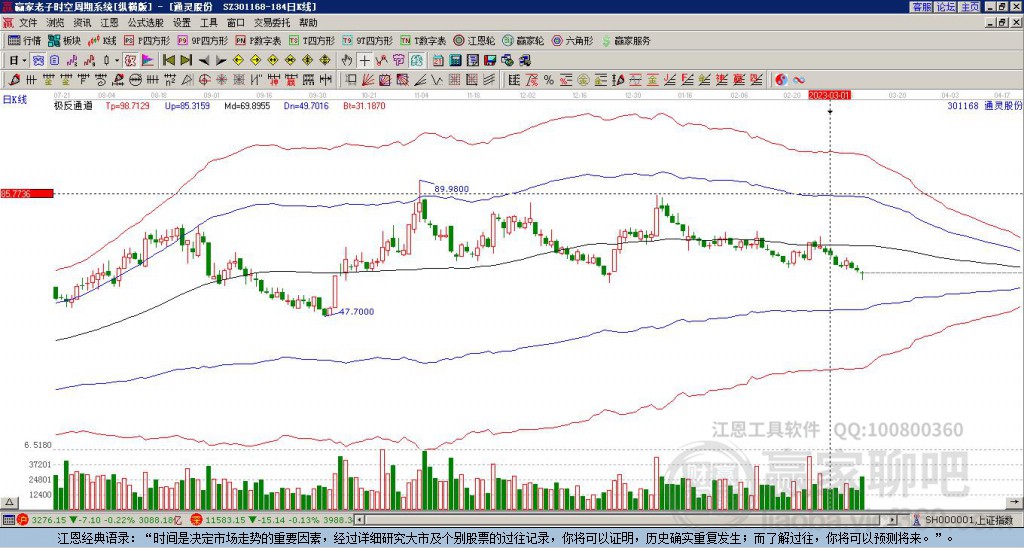Select the hand pan tool
This screenshot has width=1024, height=548.
tap(347, 61)
